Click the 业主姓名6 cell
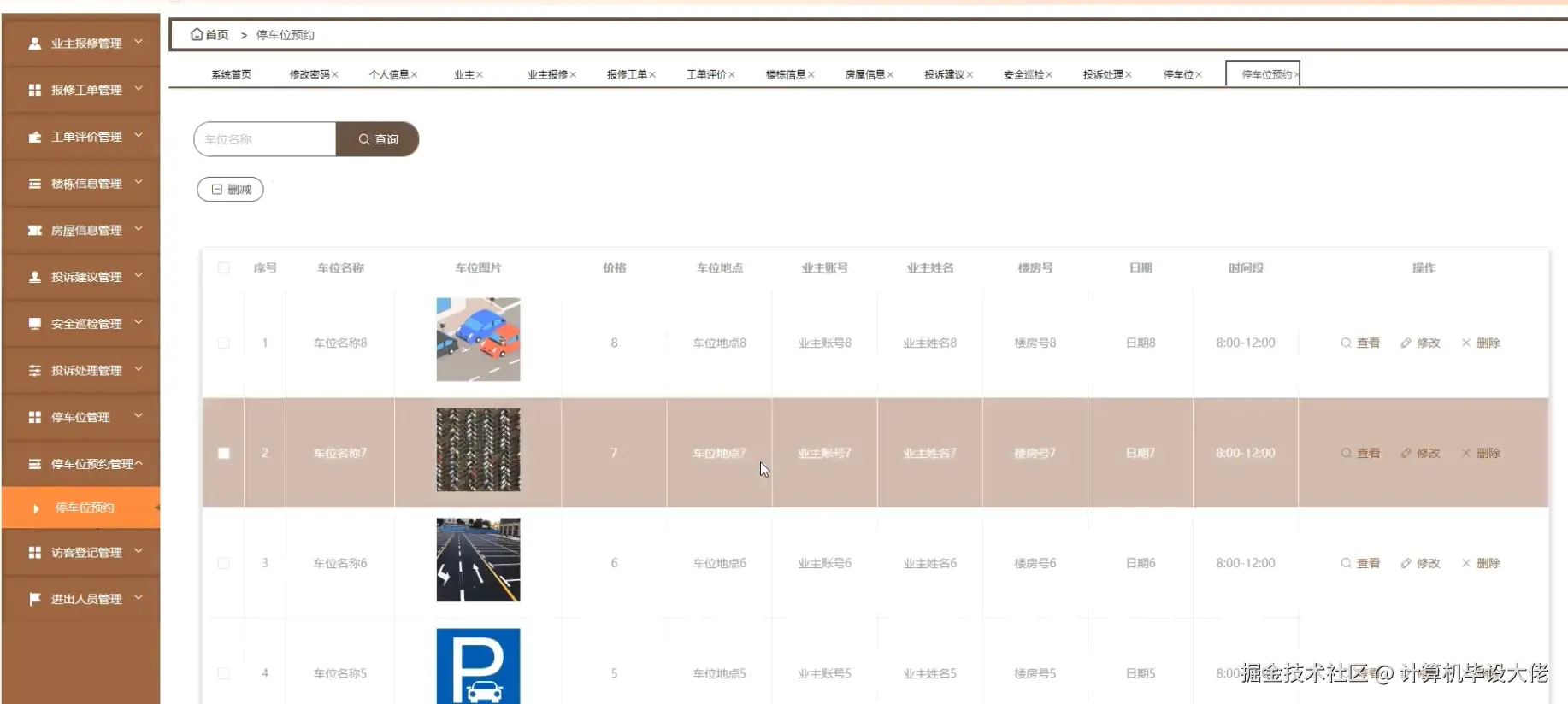This screenshot has height=704, width=1568. [929, 563]
